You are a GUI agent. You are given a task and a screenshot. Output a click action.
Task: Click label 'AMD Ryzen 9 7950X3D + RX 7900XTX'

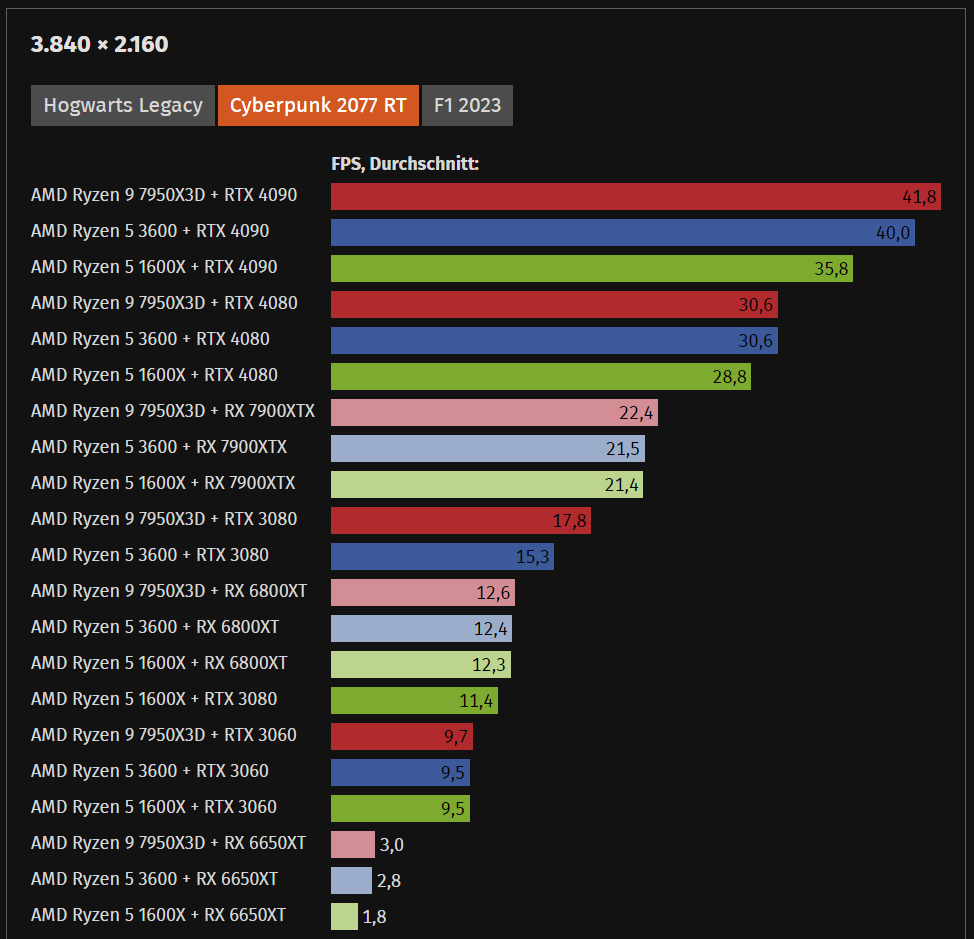tap(173, 411)
